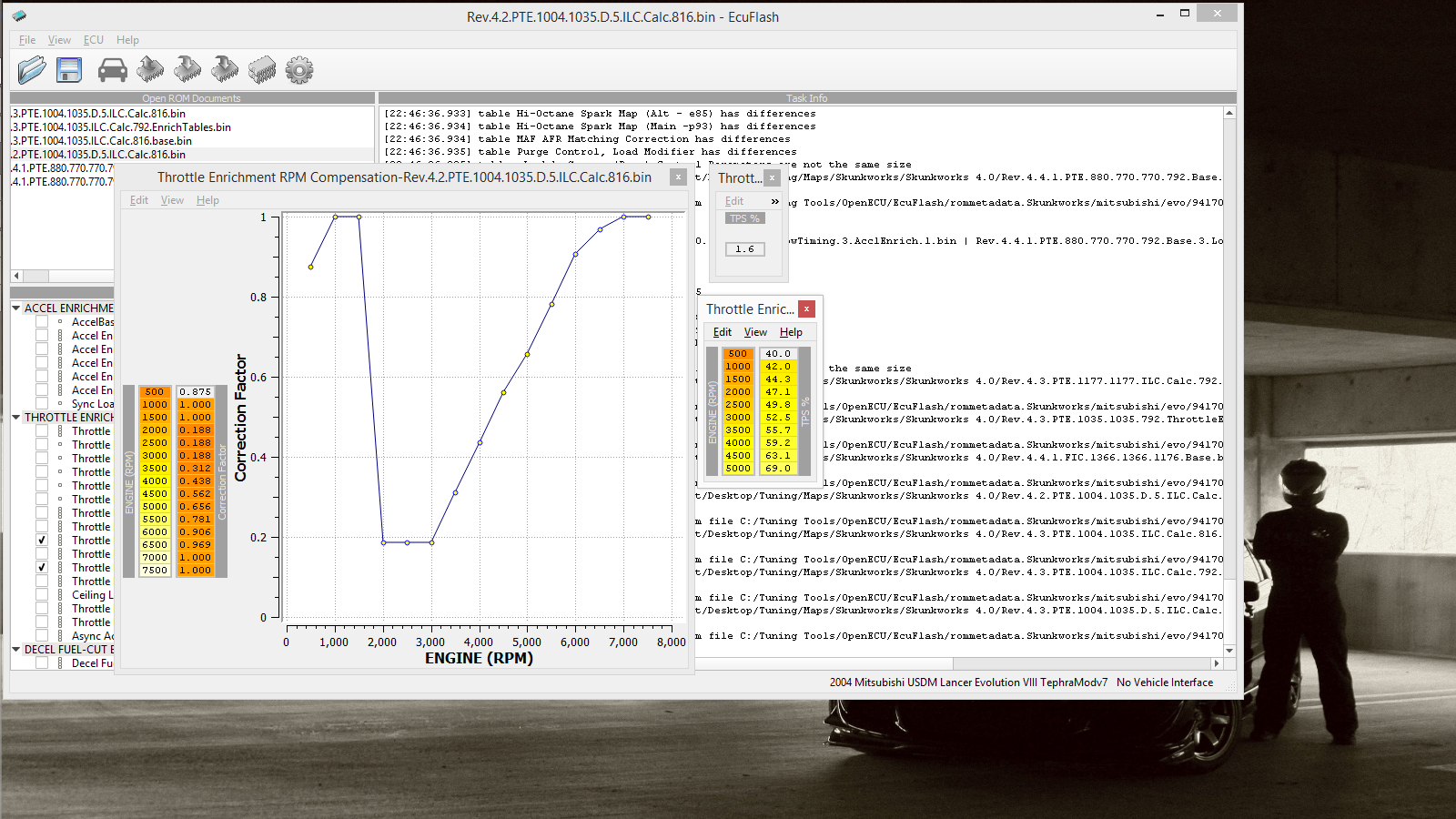Collapse the THROTTLE ENRICH tree category
This screenshot has width=1456, height=819.
(x=16, y=418)
